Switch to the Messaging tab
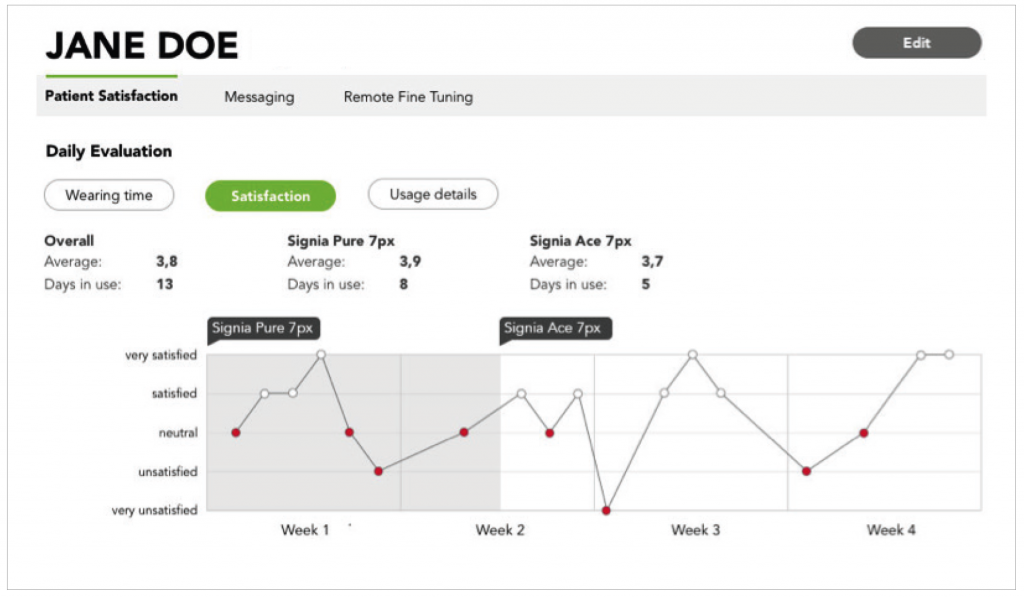The image size is (1024, 598). point(259,97)
